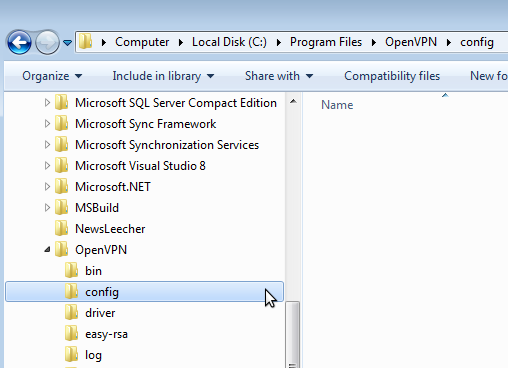Open the dropdown arrow before the config breadcrumb

(449, 42)
